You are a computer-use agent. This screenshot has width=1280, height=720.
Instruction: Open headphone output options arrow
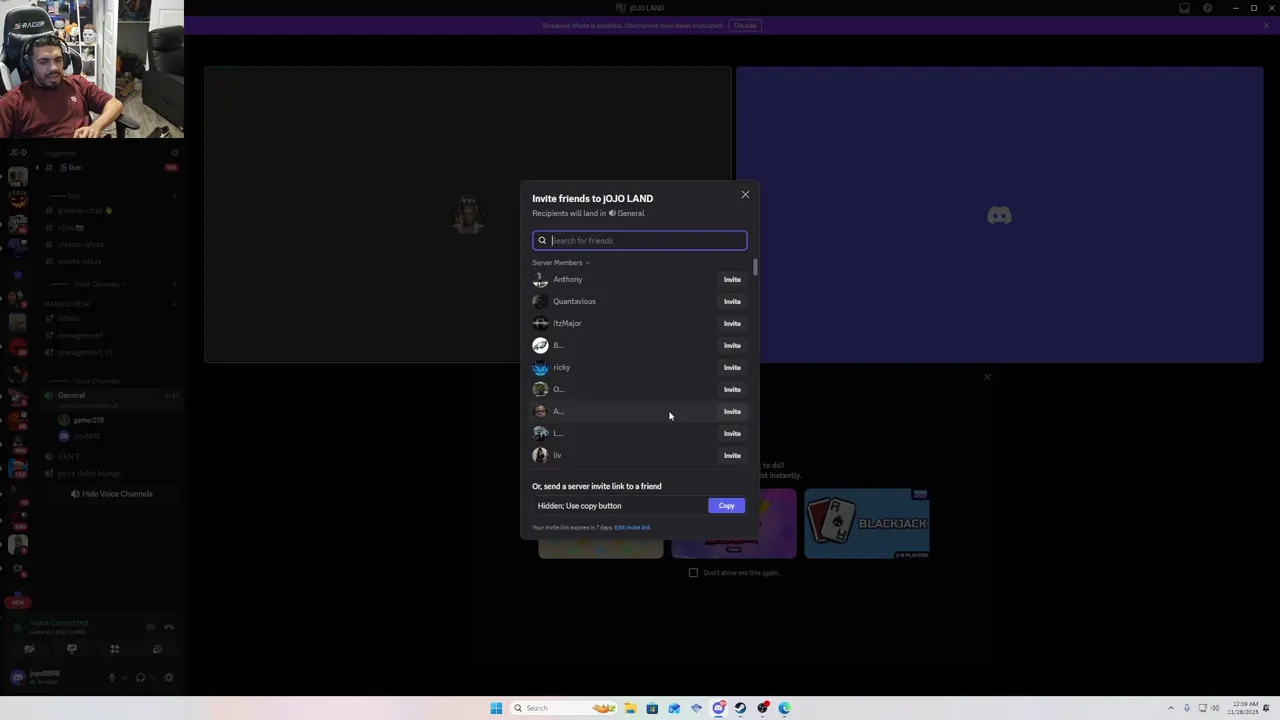(x=151, y=678)
